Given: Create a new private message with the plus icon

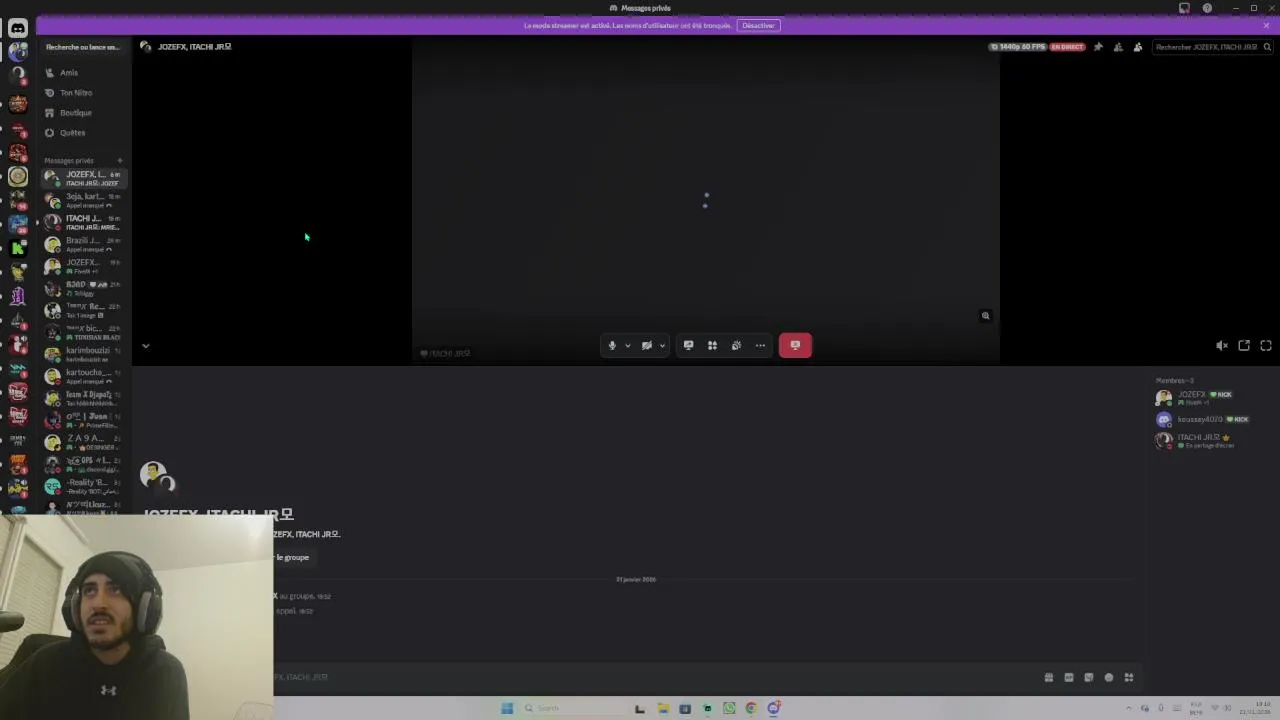Looking at the screenshot, I should tap(119, 161).
